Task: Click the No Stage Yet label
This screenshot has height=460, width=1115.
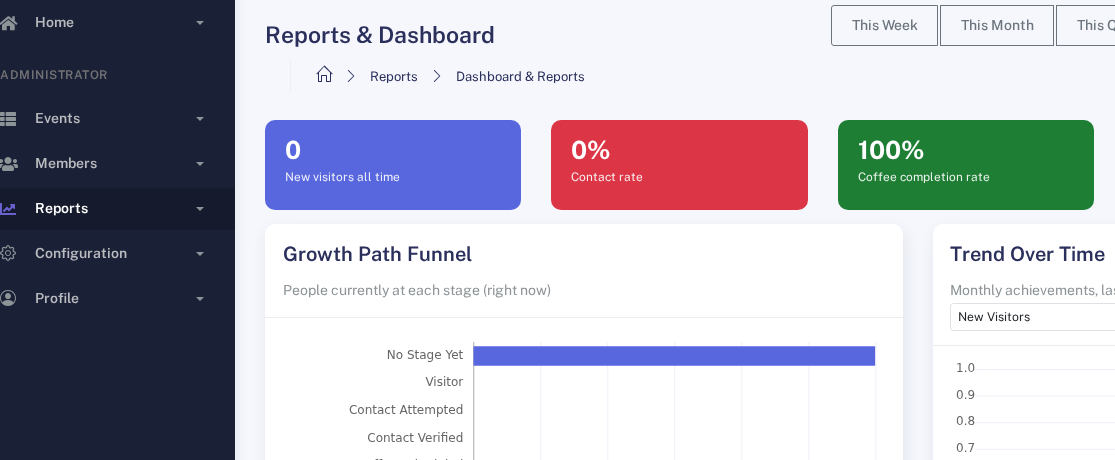Action: [x=425, y=355]
